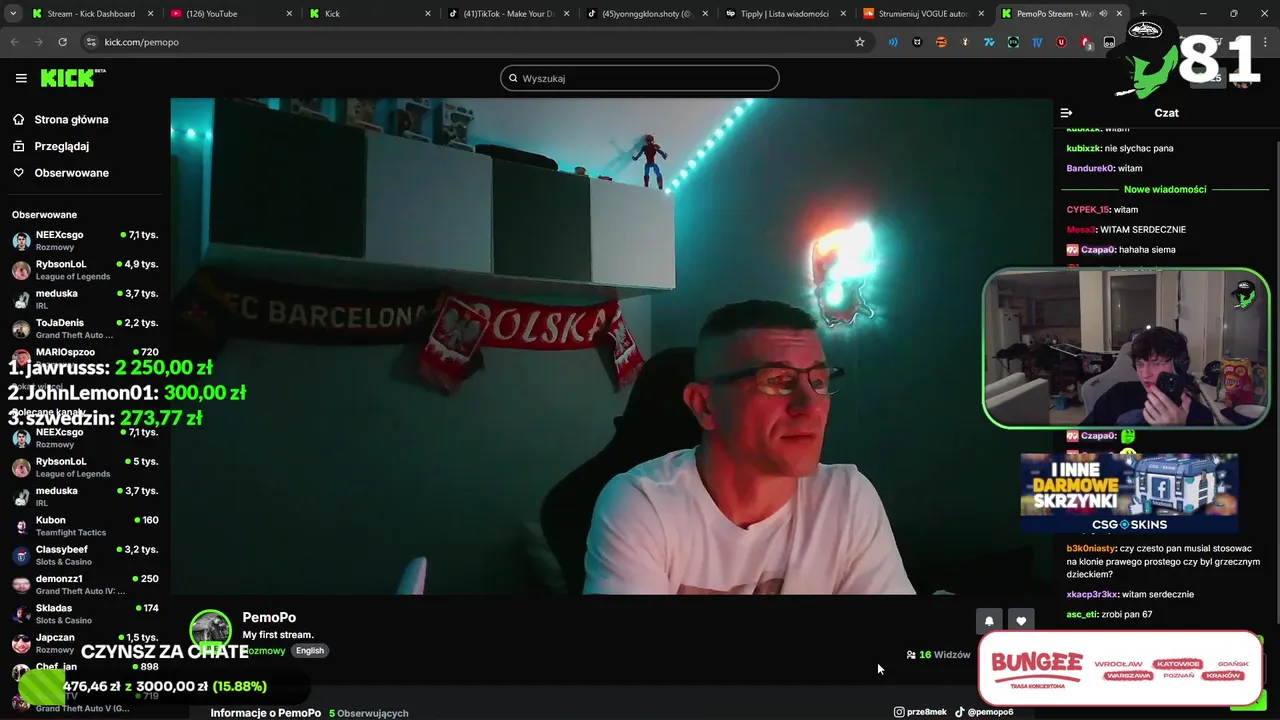Follow PemoPo with the heart icon

click(1021, 621)
